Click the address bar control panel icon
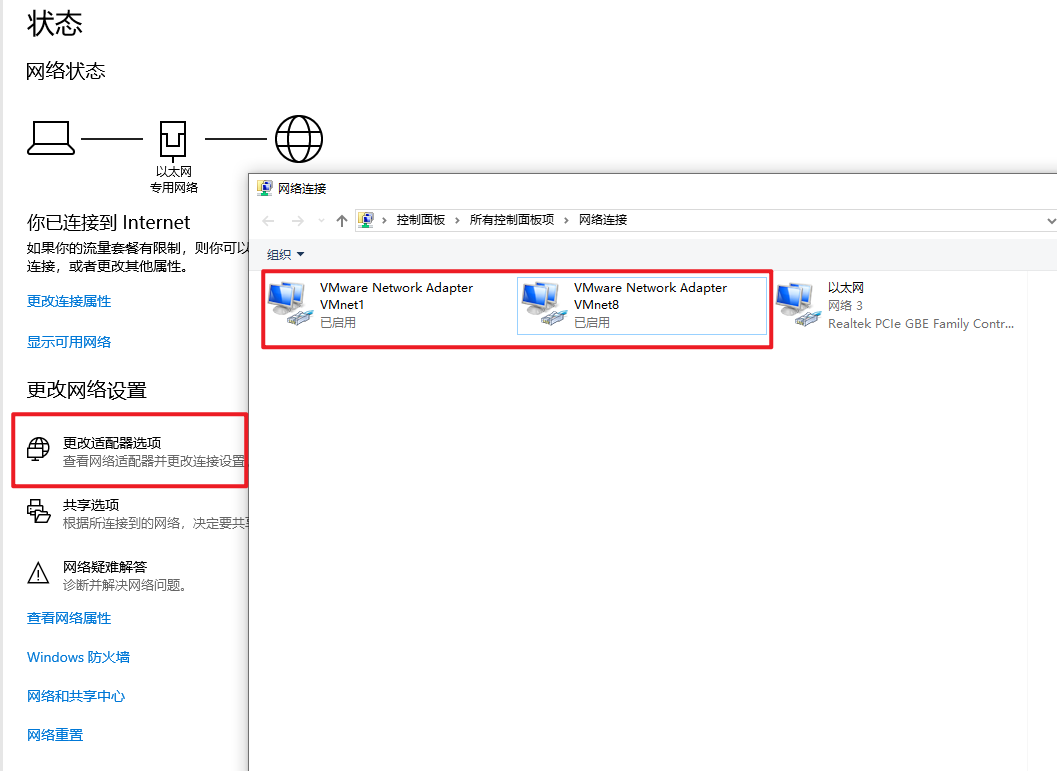Viewport: 1057px width, 771px height. pos(366,220)
